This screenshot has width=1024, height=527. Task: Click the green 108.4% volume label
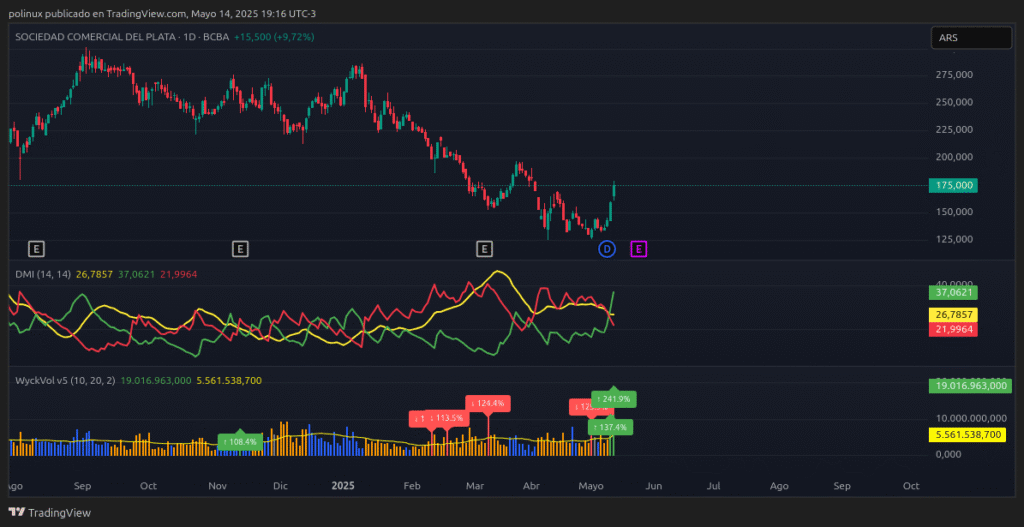coord(240,442)
